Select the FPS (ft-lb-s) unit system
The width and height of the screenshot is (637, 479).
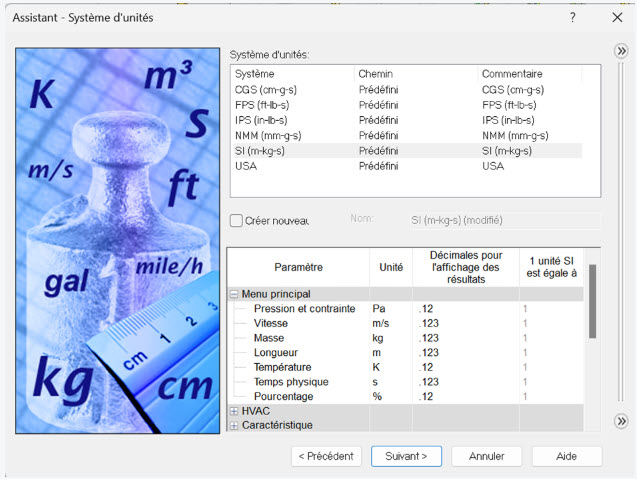point(265,105)
